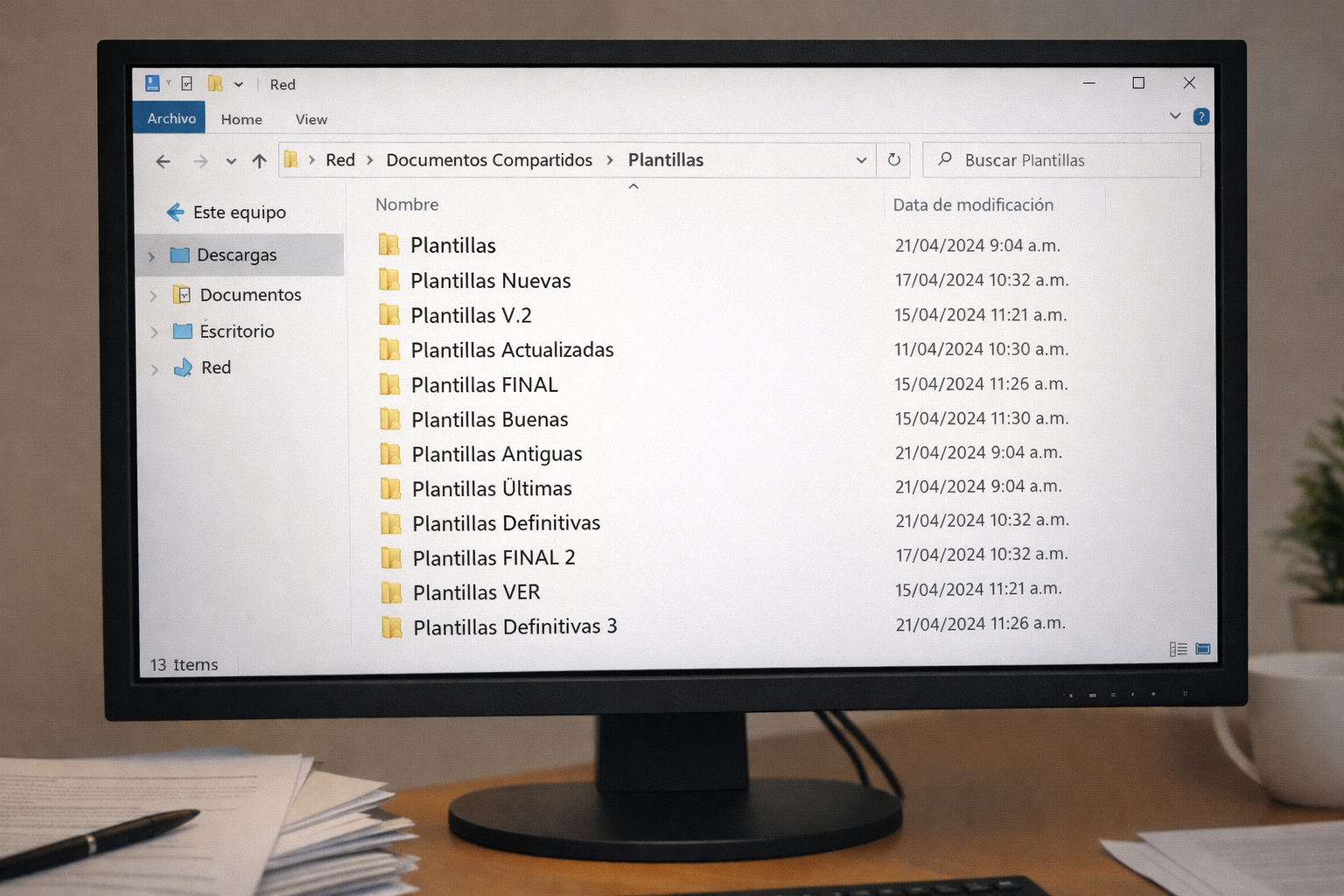Select the Plantillas Antiguas folder icon
1344x896 pixels.
(390, 453)
